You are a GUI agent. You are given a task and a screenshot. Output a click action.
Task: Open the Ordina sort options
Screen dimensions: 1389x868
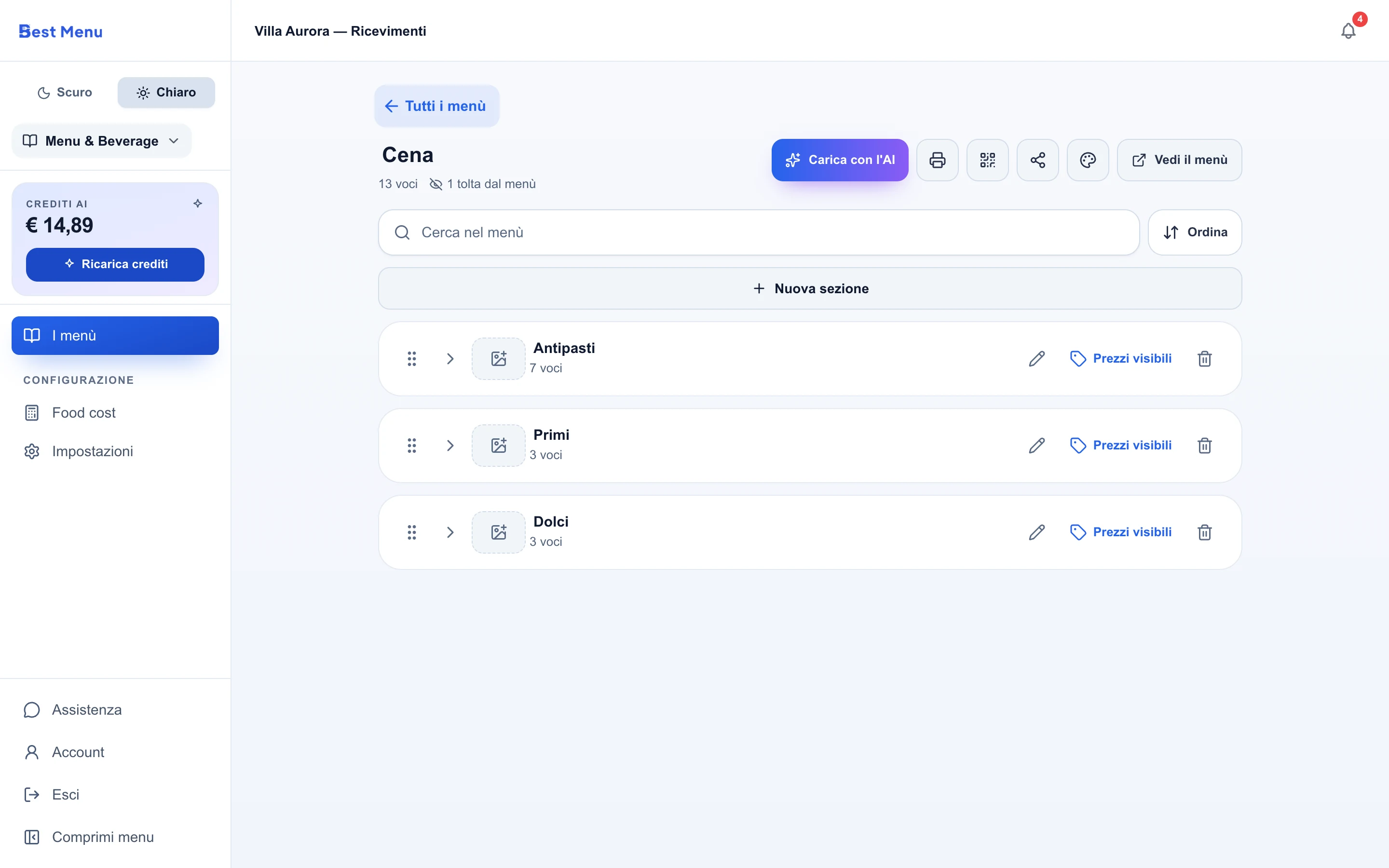click(x=1195, y=232)
